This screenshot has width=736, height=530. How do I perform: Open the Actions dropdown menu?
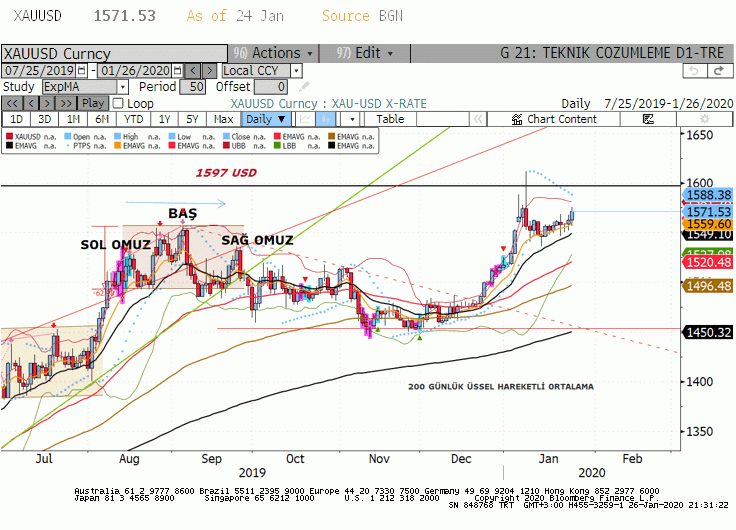273,53
